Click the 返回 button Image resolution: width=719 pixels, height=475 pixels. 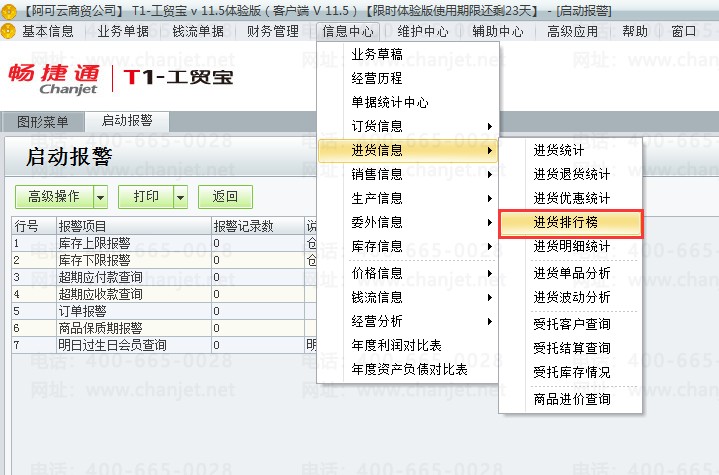click(x=225, y=197)
